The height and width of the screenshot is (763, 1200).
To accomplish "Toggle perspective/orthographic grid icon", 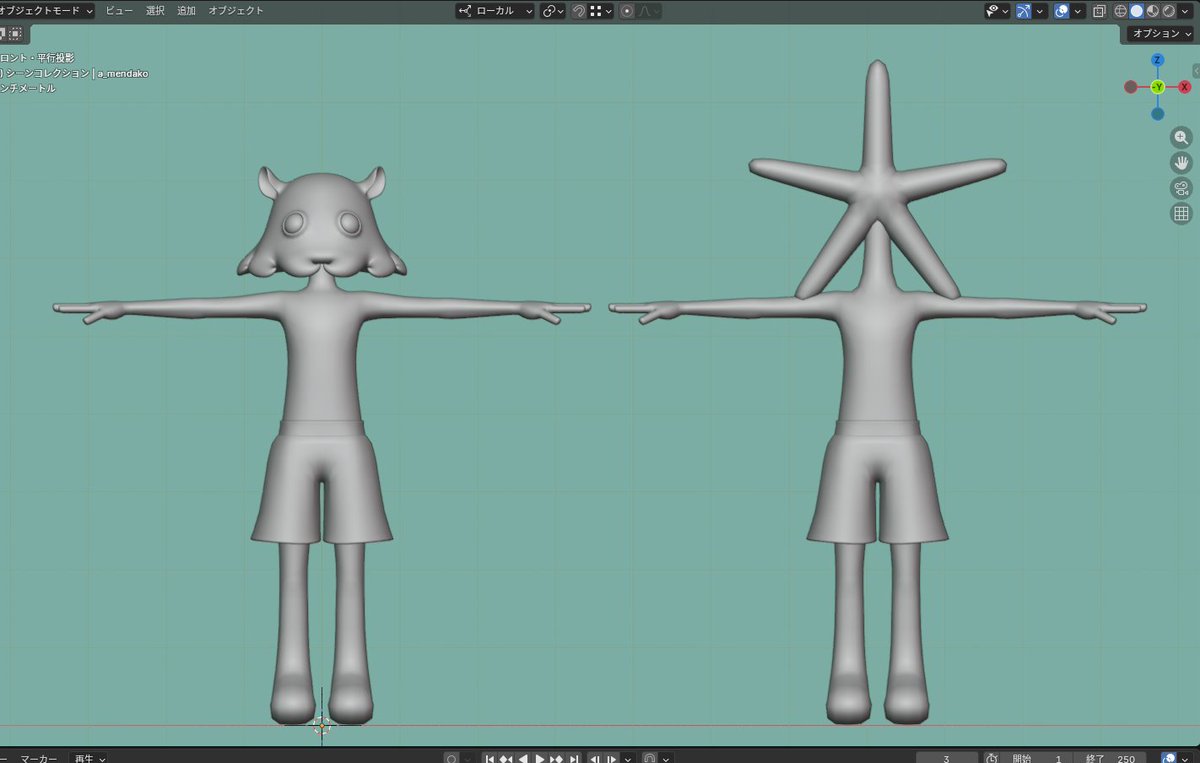I will (x=1181, y=213).
